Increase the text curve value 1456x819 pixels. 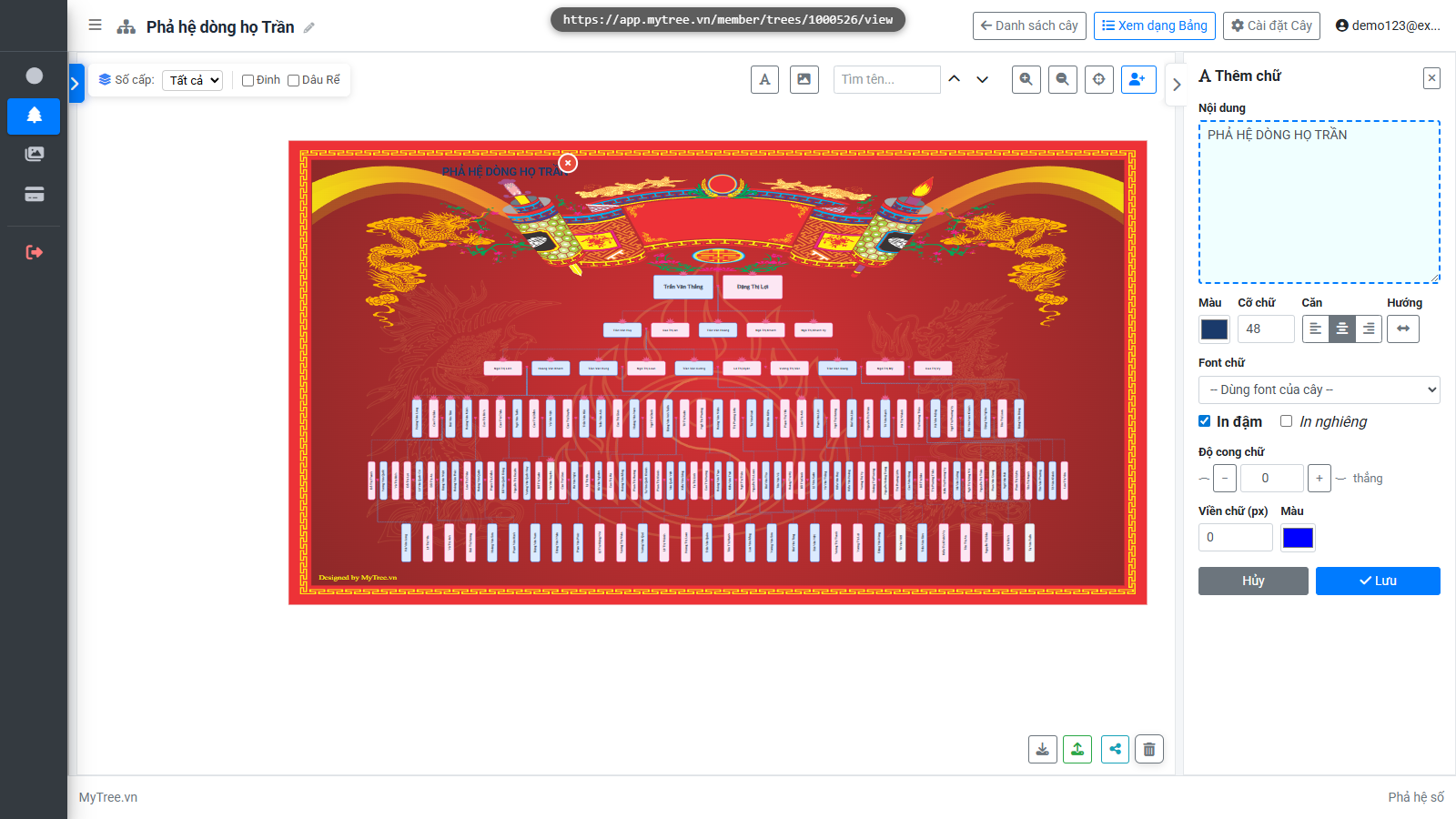(x=1319, y=478)
